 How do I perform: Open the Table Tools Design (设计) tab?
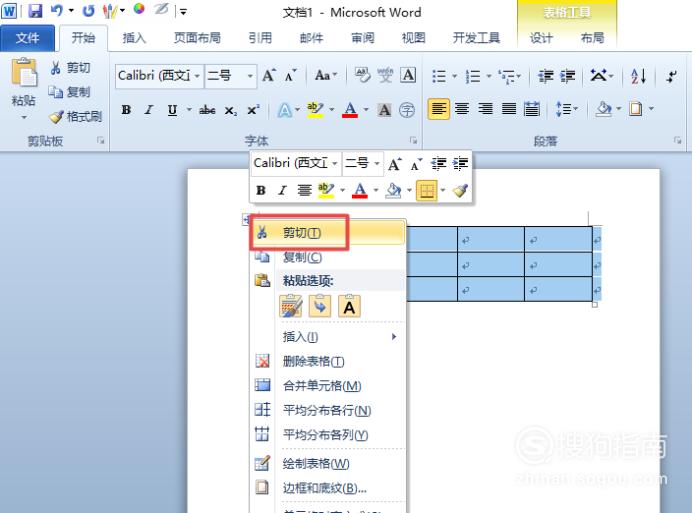pos(541,38)
